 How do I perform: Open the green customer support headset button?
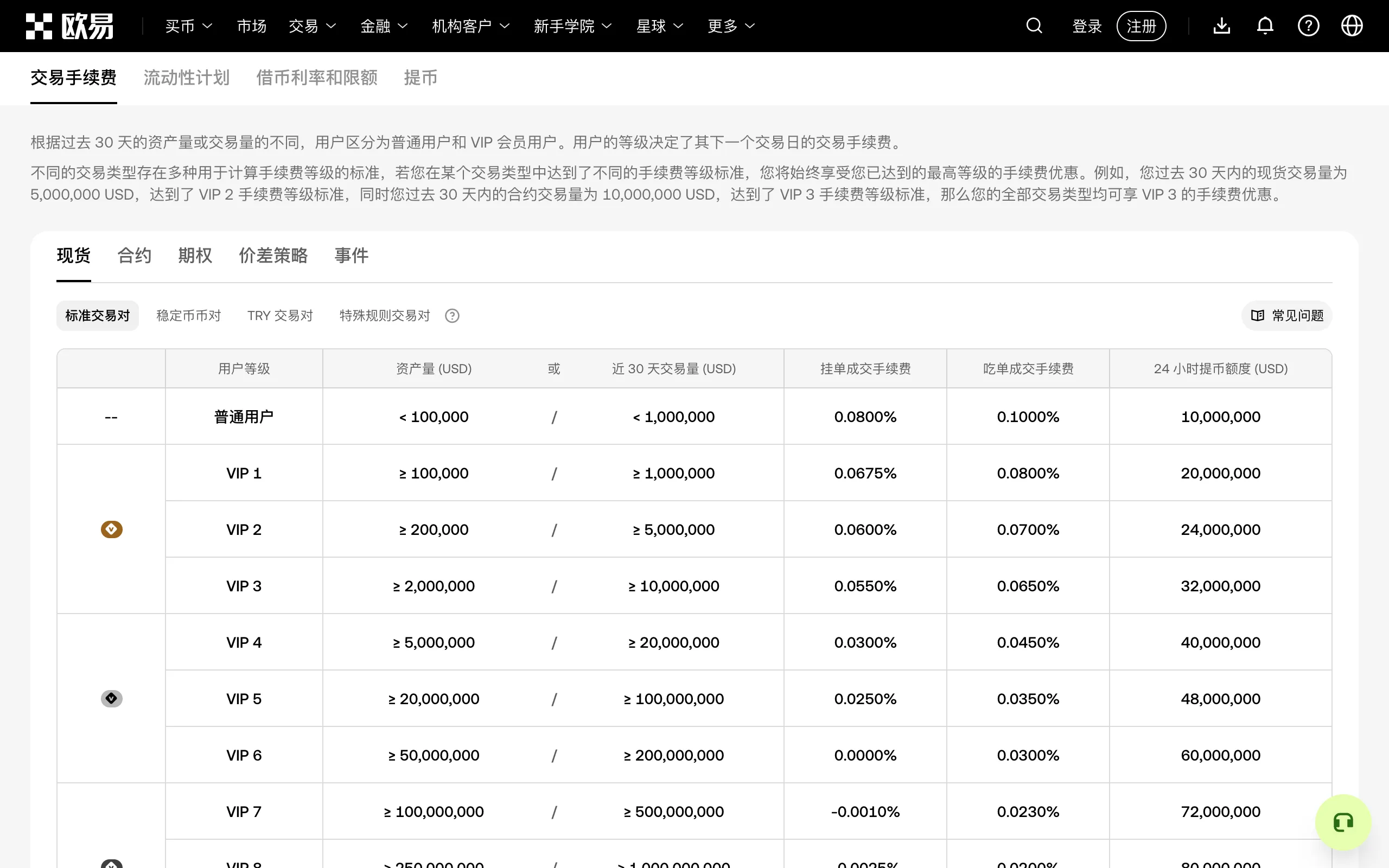(1343, 822)
